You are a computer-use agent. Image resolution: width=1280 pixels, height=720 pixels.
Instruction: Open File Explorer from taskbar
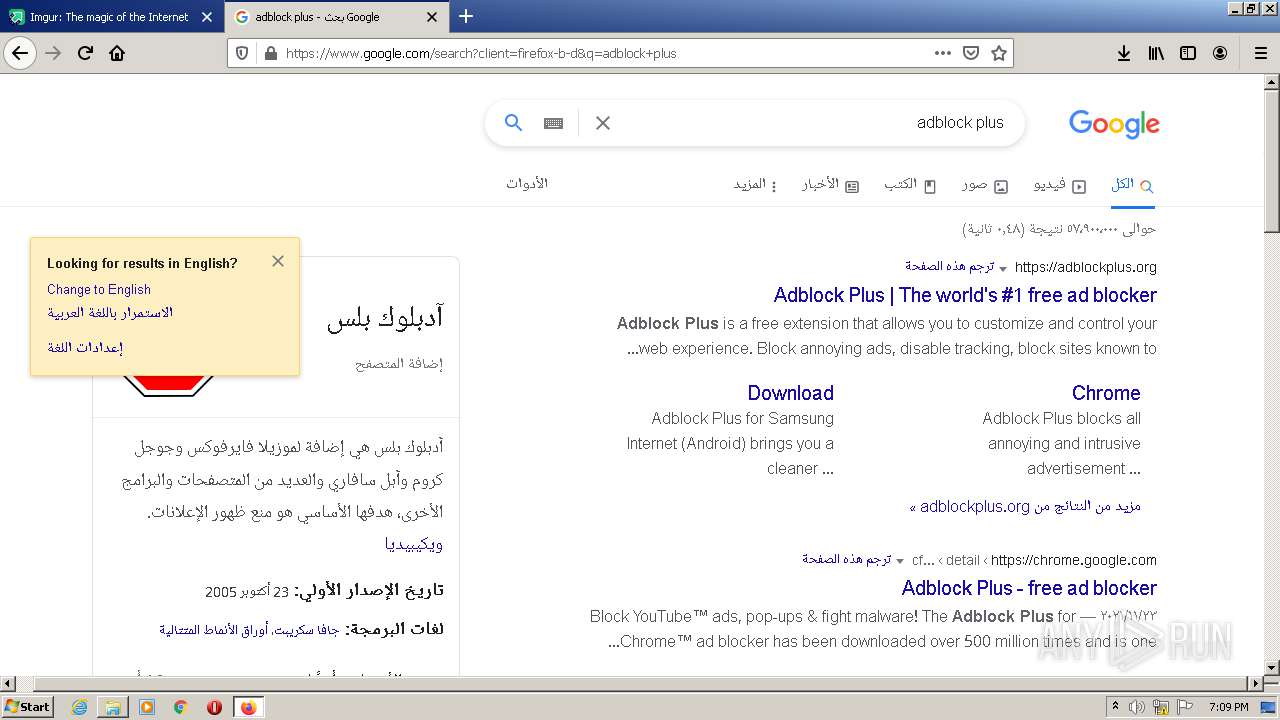[x=113, y=707]
